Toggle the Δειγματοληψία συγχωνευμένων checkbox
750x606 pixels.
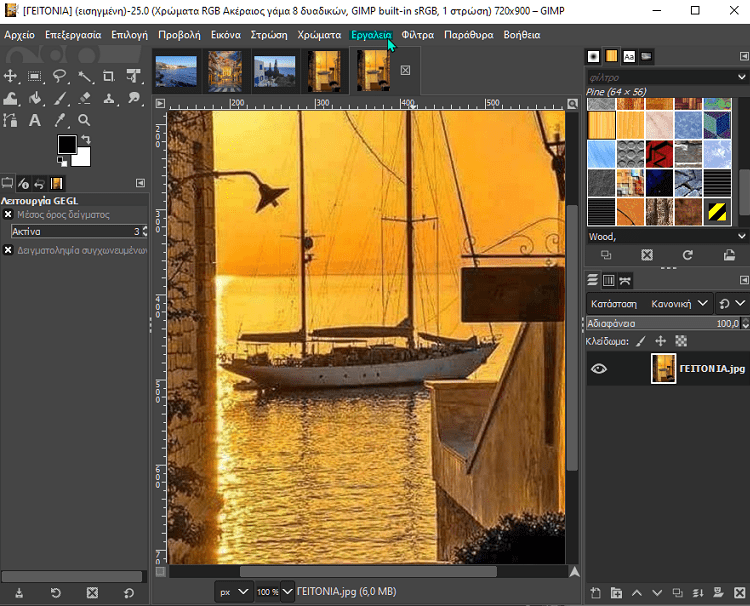point(8,250)
